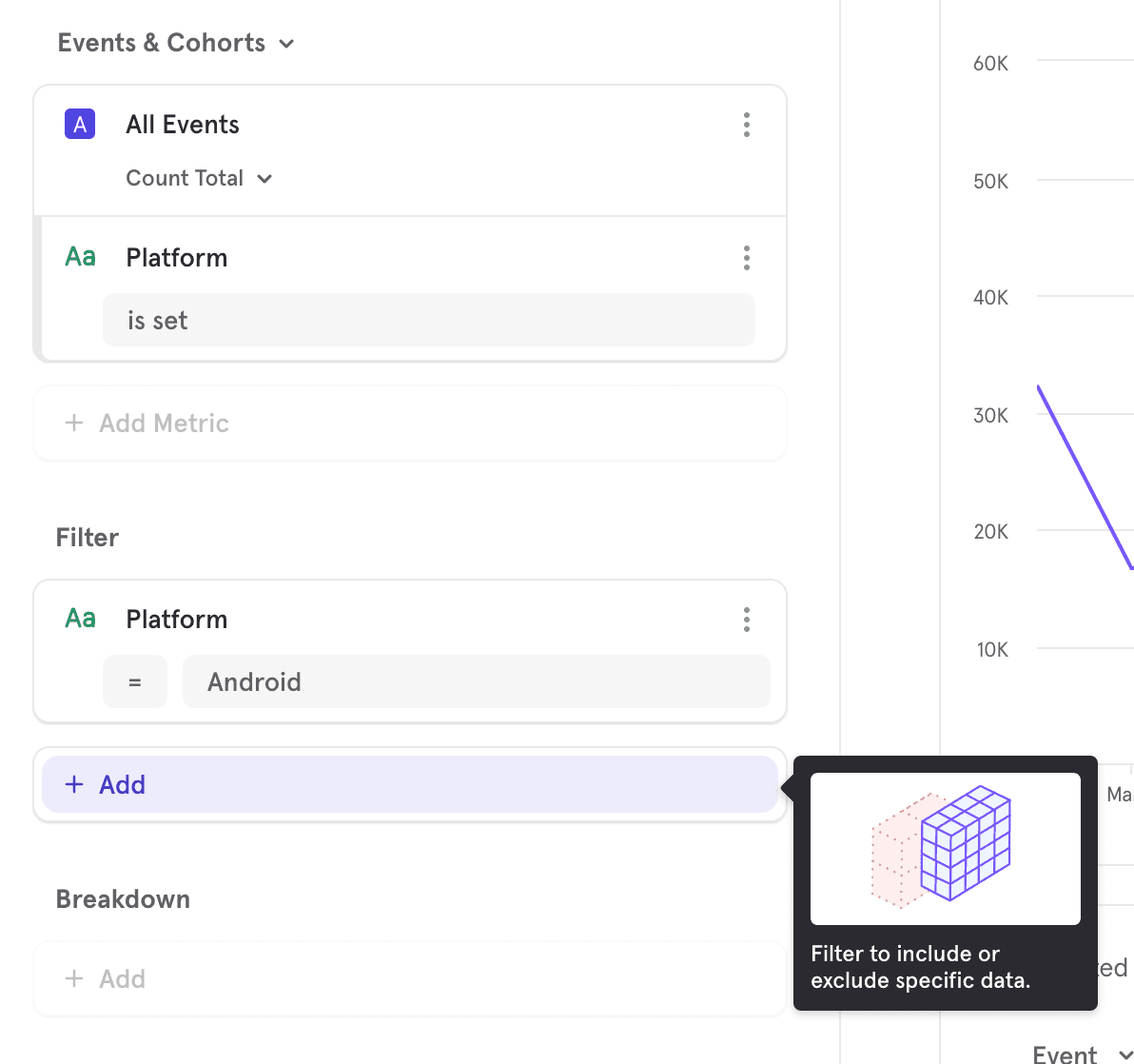Open the Count Total dropdown
This screenshot has height=1064, width=1134.
tap(199, 178)
